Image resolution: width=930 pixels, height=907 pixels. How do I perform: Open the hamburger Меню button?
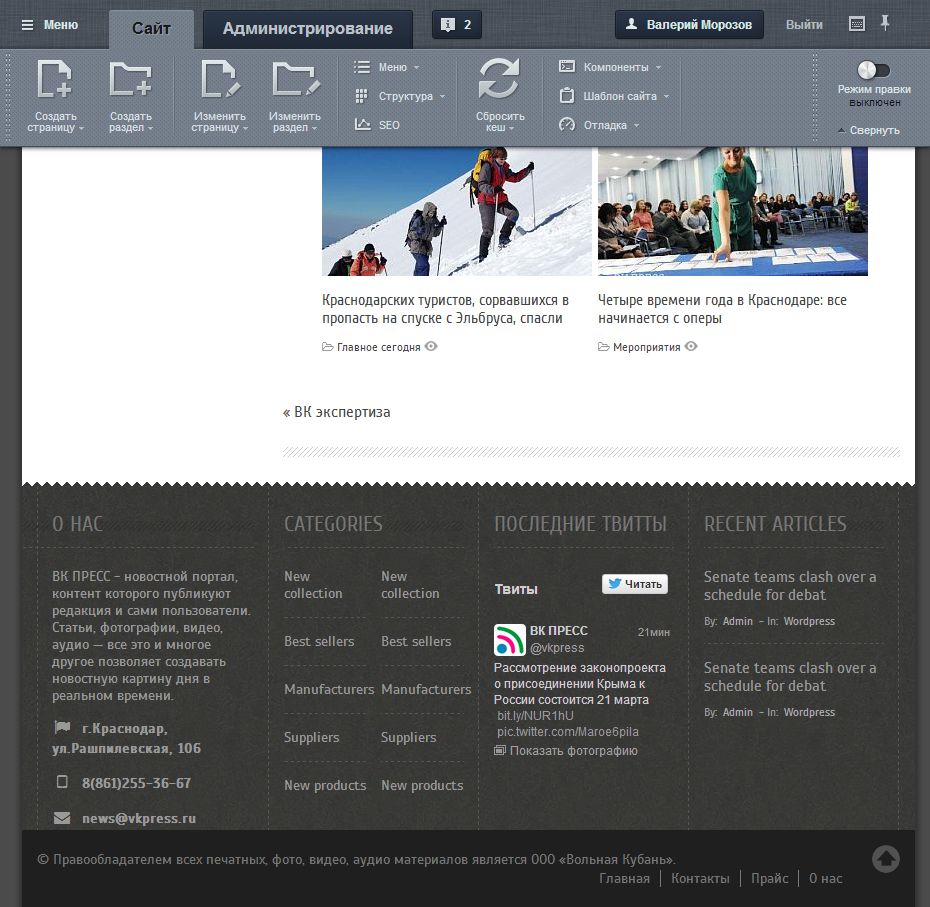coord(49,25)
